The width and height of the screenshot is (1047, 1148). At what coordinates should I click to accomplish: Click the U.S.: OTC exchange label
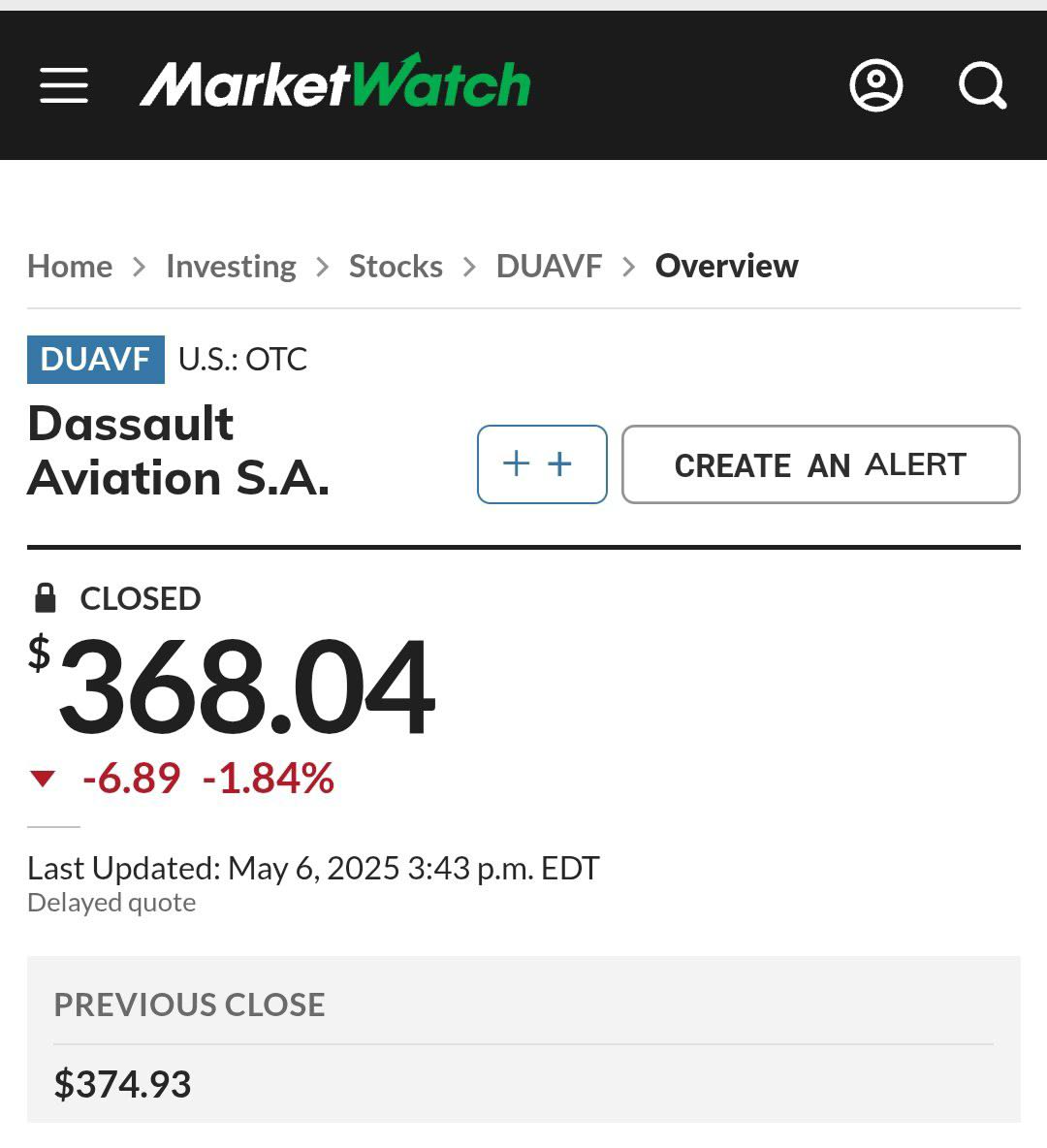point(242,359)
